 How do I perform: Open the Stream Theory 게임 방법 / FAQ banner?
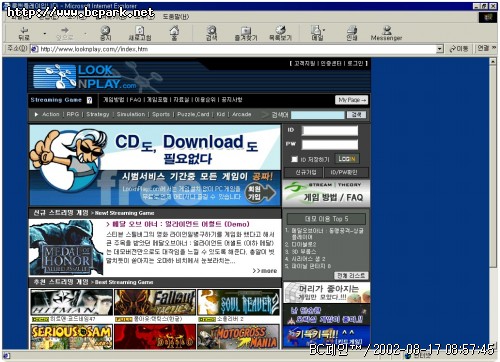click(326, 193)
